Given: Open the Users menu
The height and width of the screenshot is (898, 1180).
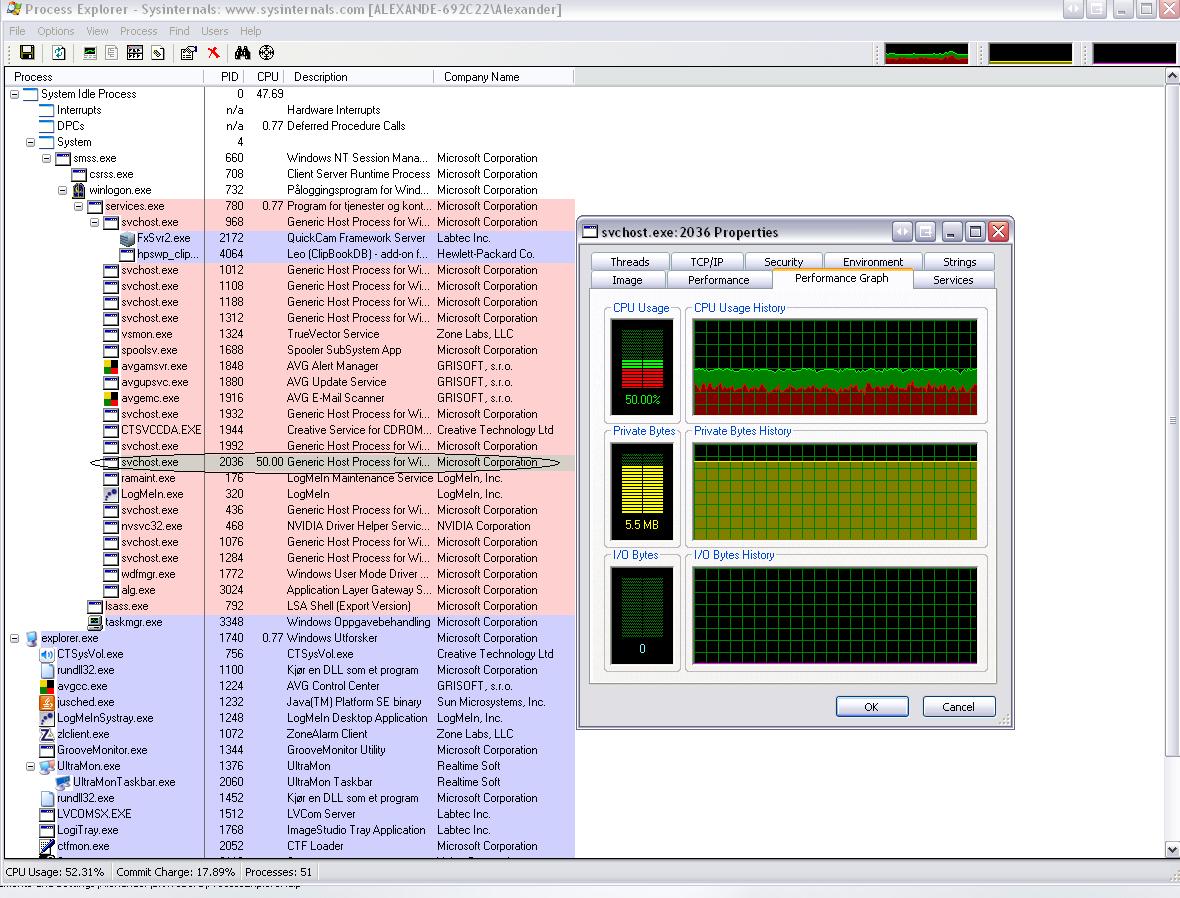Looking at the screenshot, I should (x=214, y=31).
